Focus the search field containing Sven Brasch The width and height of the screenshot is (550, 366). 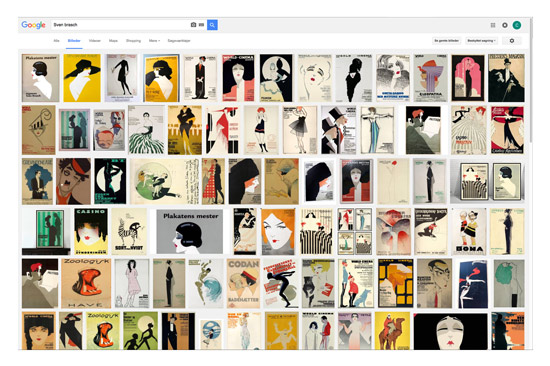click(x=119, y=25)
